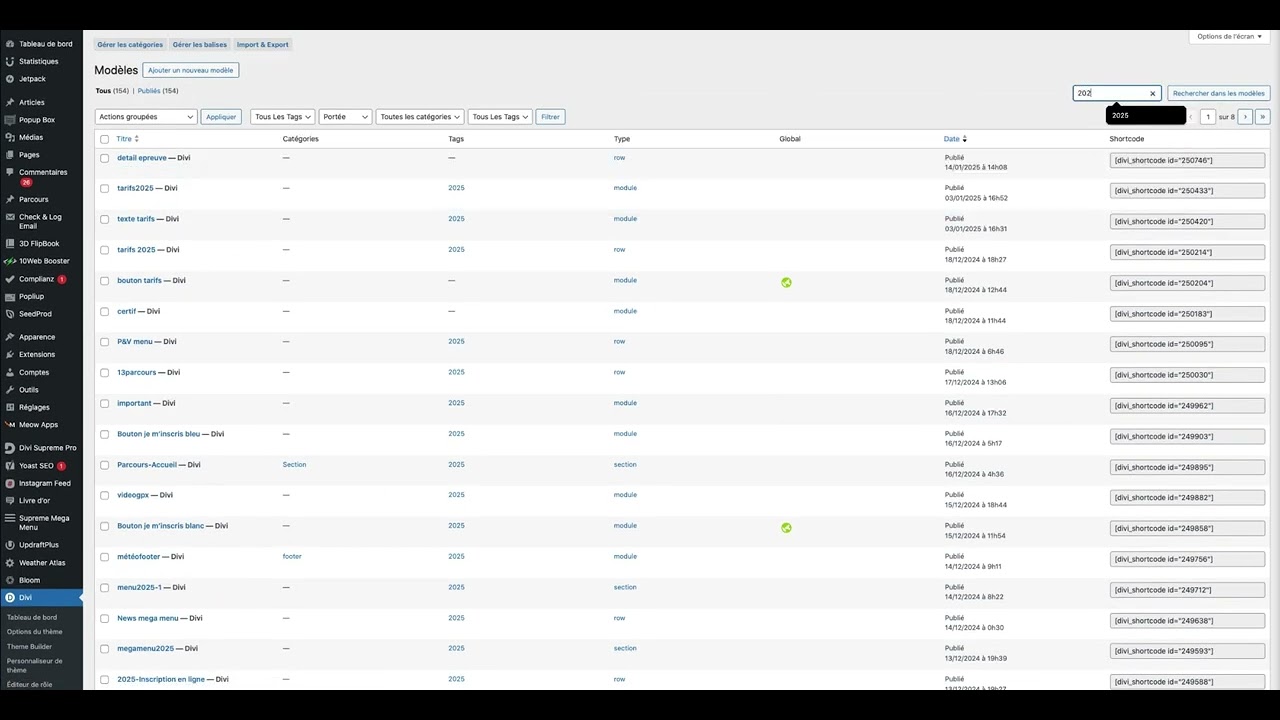The image size is (1280, 720).
Task: Open the Toutes les catégories dropdown
Action: [420, 117]
